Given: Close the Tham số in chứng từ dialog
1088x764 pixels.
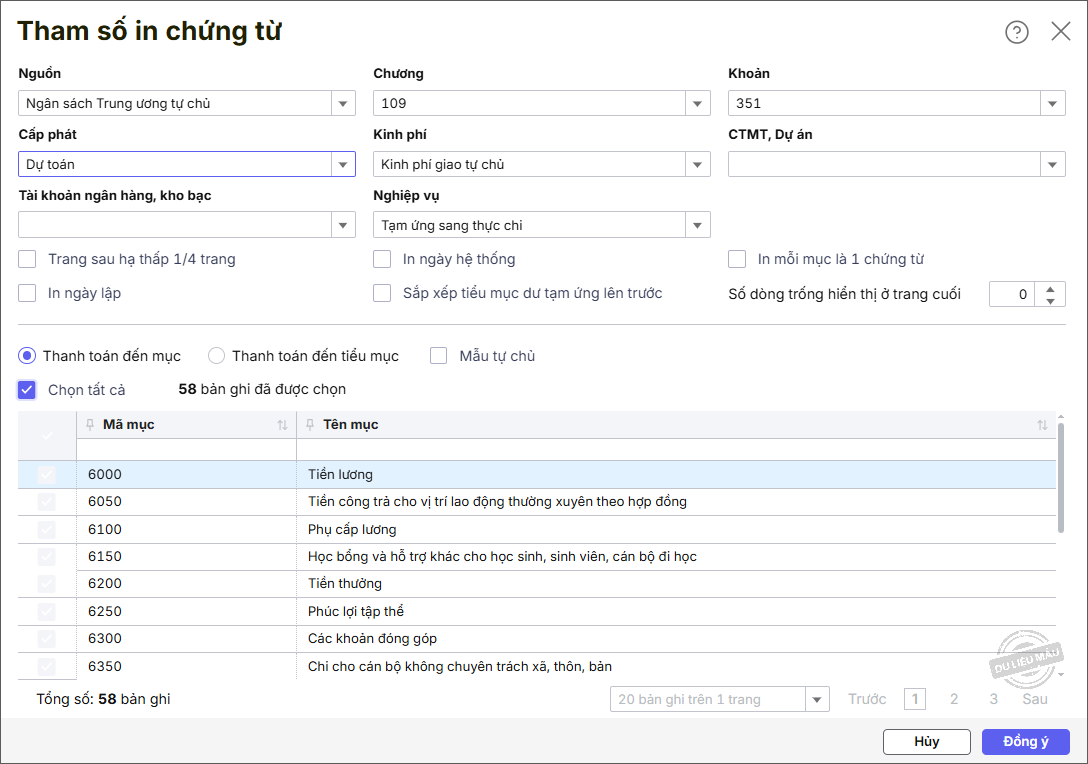Looking at the screenshot, I should pyautogui.click(x=1061, y=32).
